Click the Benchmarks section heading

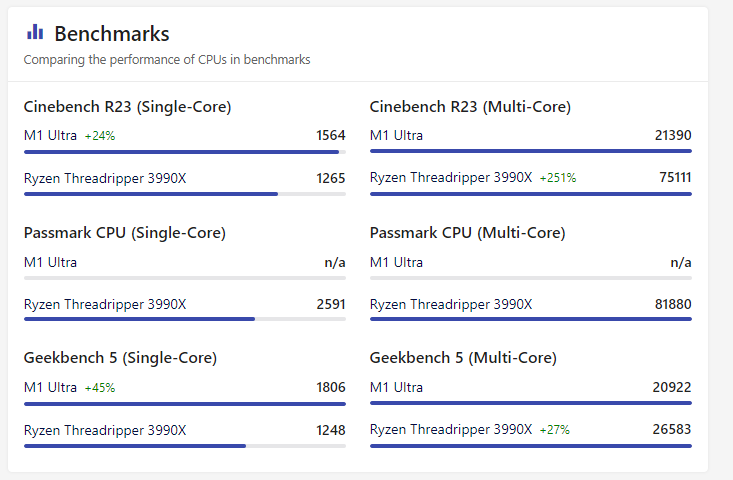click(111, 34)
